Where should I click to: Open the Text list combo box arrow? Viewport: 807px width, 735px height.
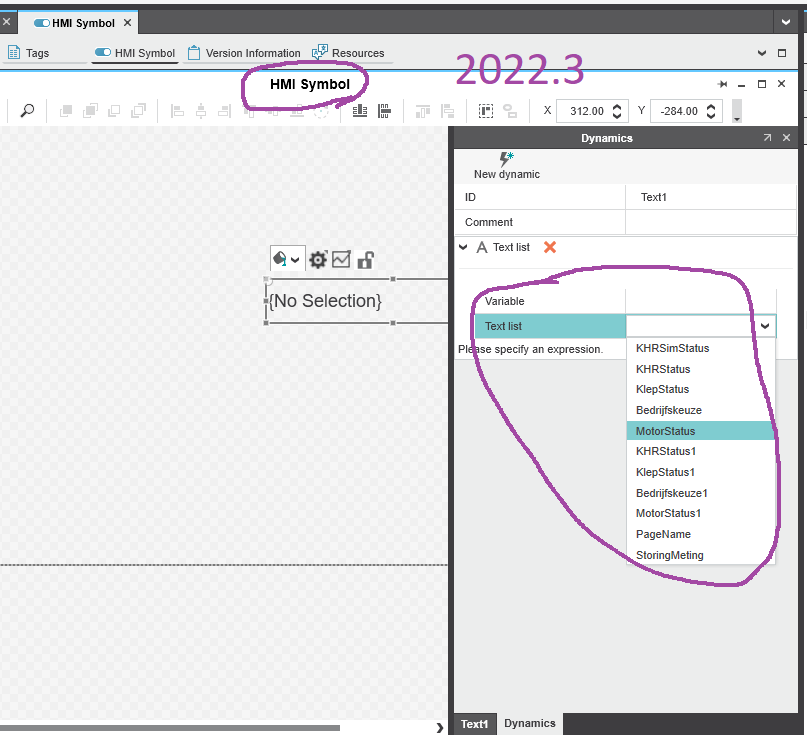tap(765, 326)
